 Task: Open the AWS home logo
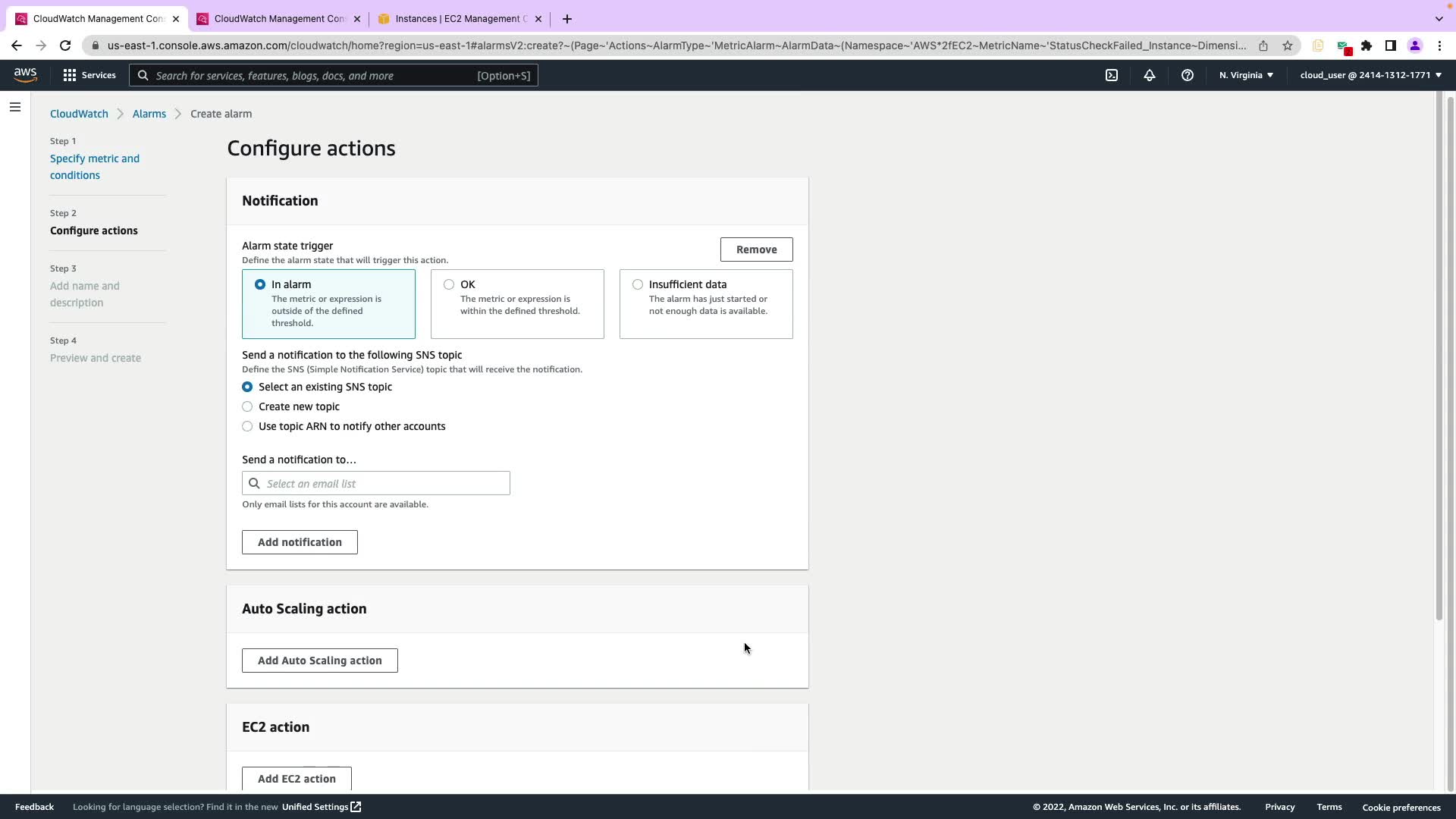pyautogui.click(x=25, y=74)
